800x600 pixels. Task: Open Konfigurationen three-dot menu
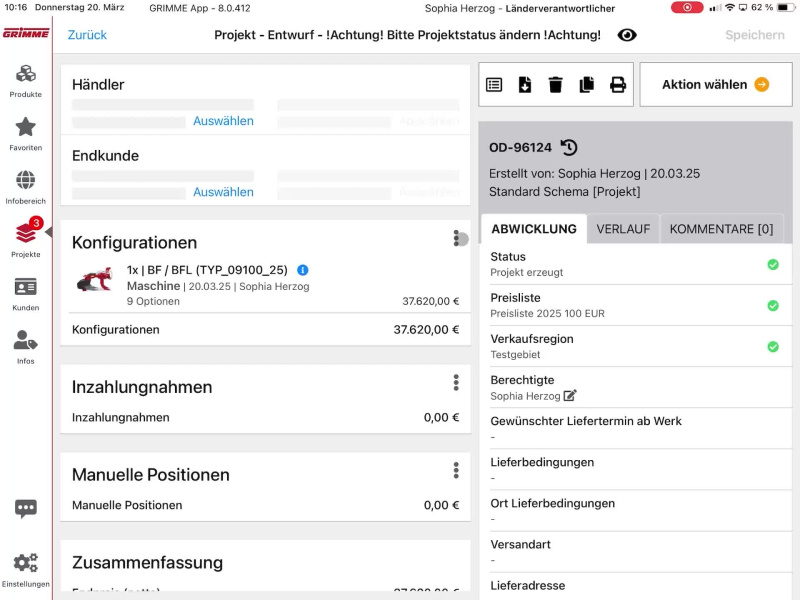pos(457,238)
